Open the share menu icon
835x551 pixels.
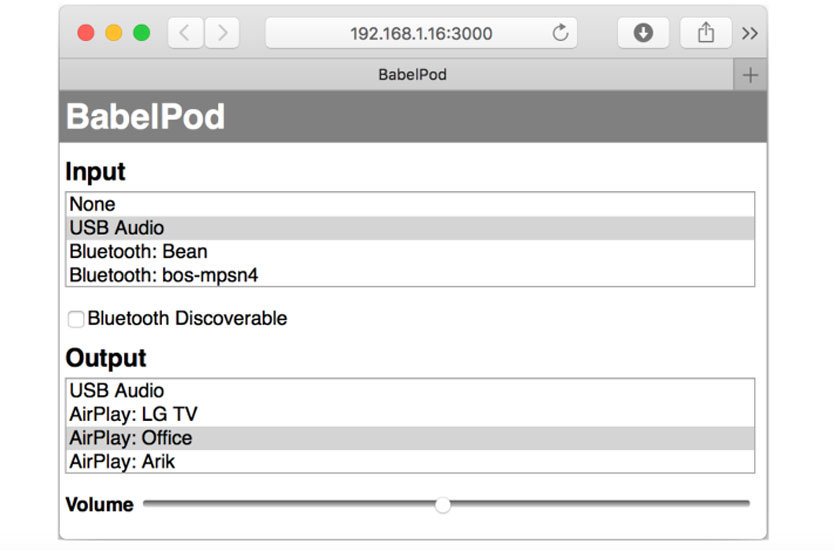tap(706, 33)
